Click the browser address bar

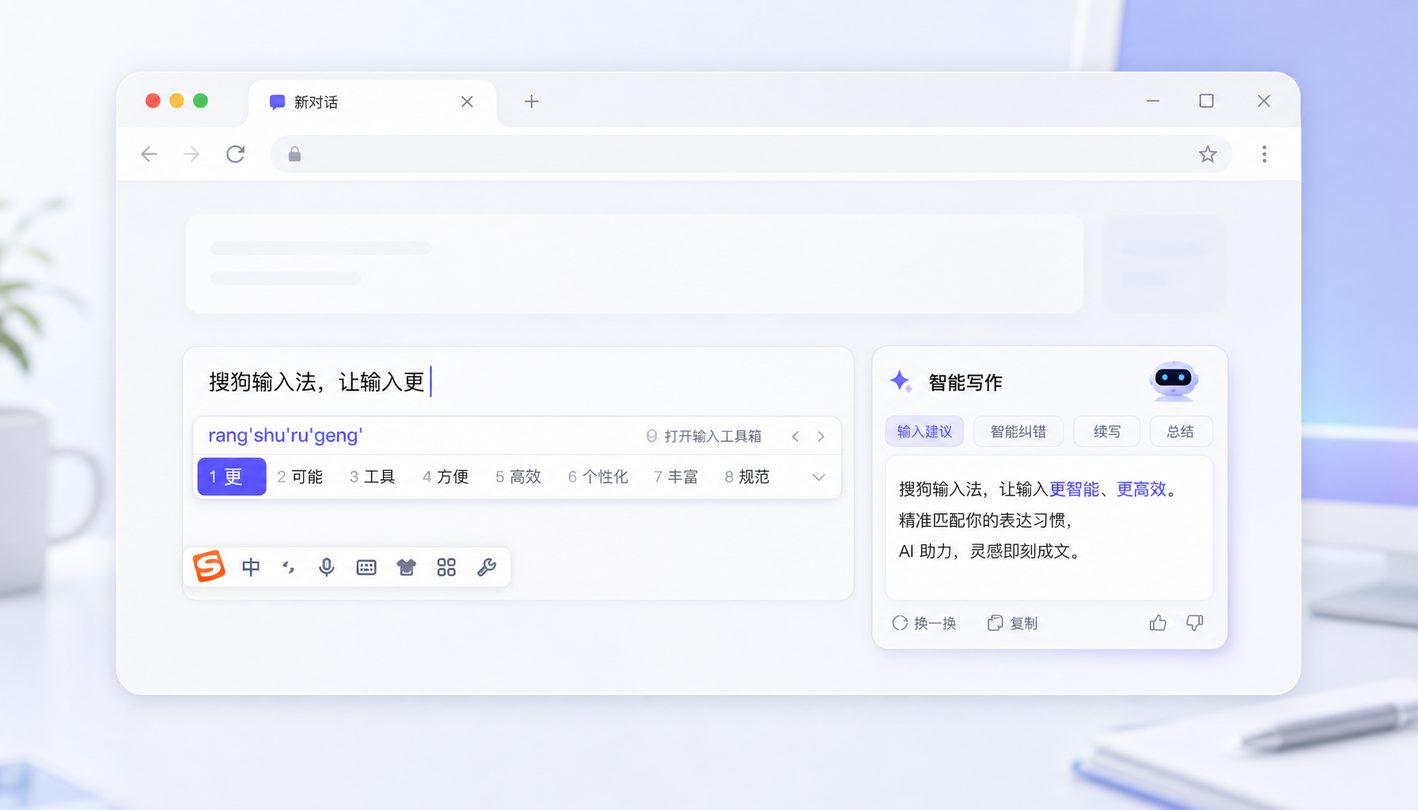point(751,154)
